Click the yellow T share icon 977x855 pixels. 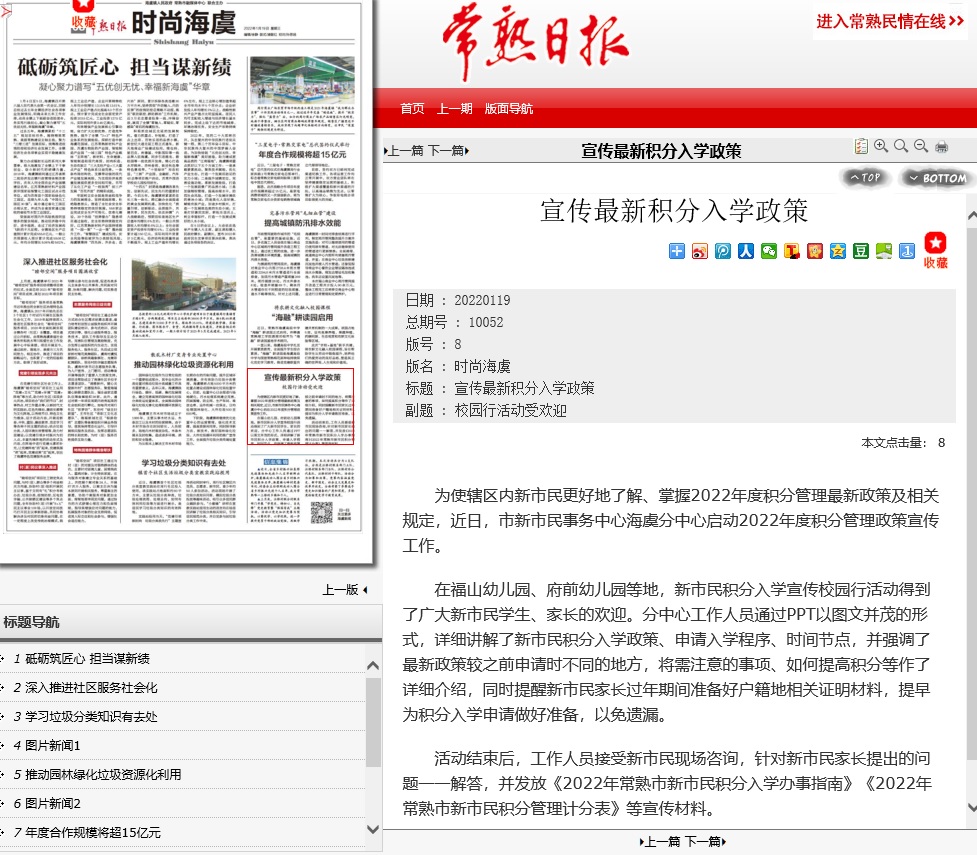[792, 251]
